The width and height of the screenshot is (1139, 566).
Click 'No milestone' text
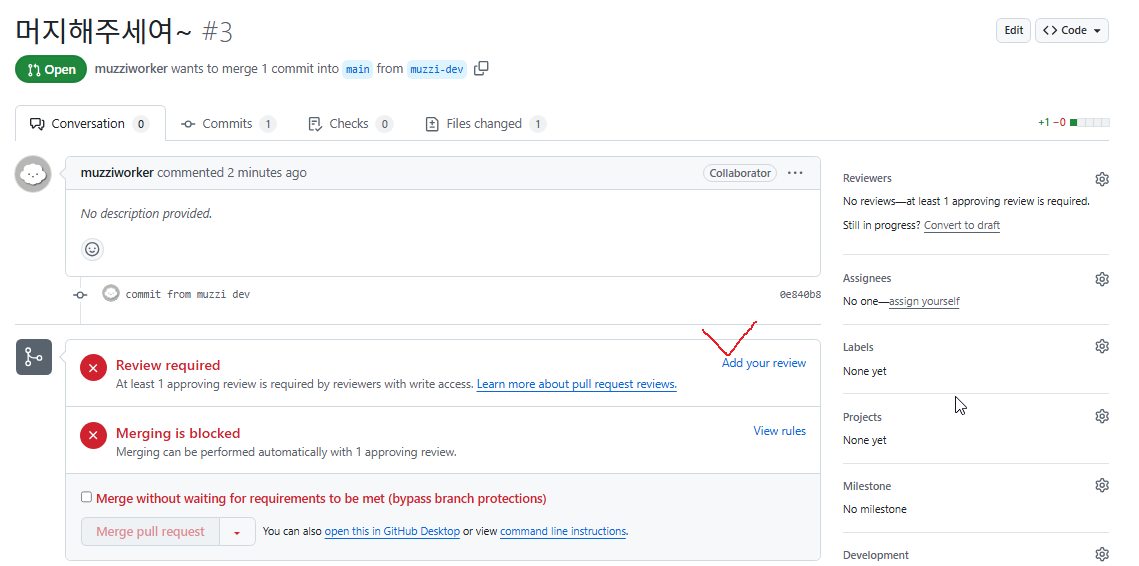[875, 509]
